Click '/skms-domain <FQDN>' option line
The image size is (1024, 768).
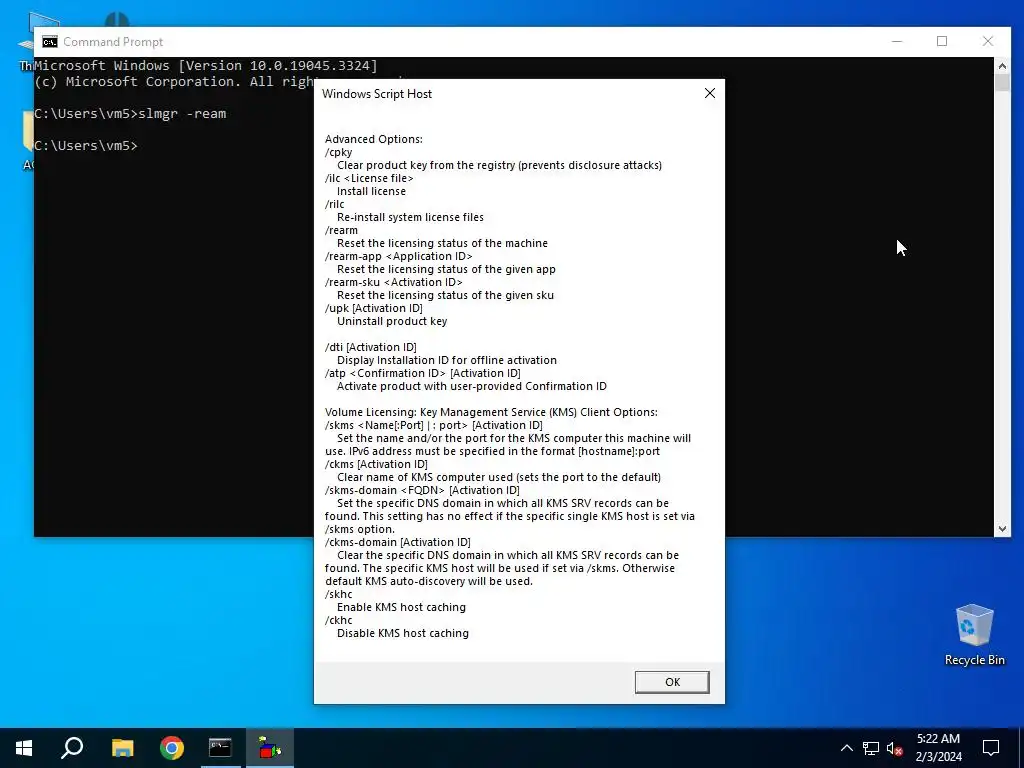(422, 490)
